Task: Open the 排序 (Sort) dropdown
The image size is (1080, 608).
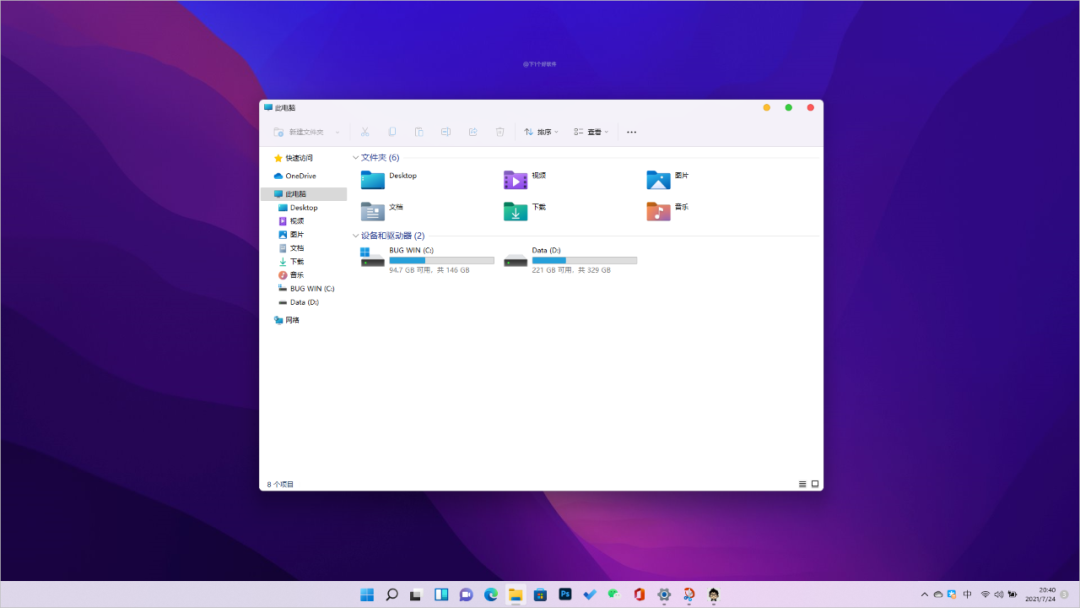Action: 541,132
